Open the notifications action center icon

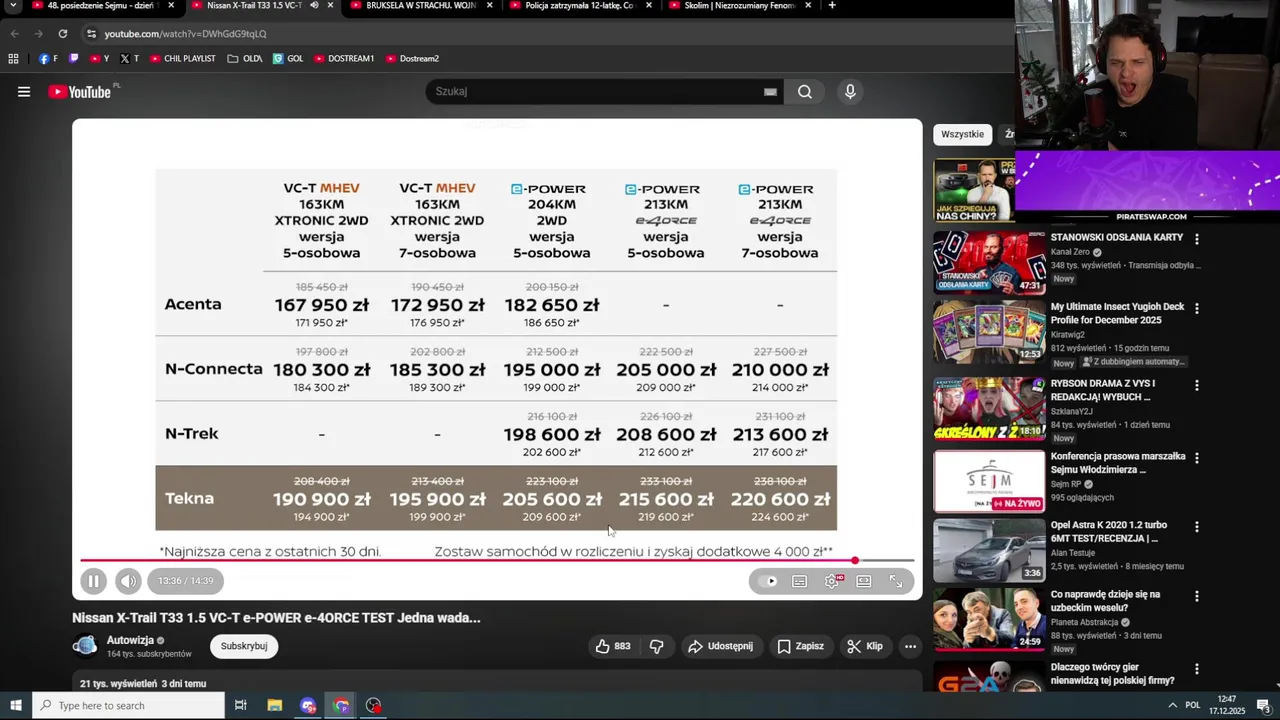tap(1263, 706)
